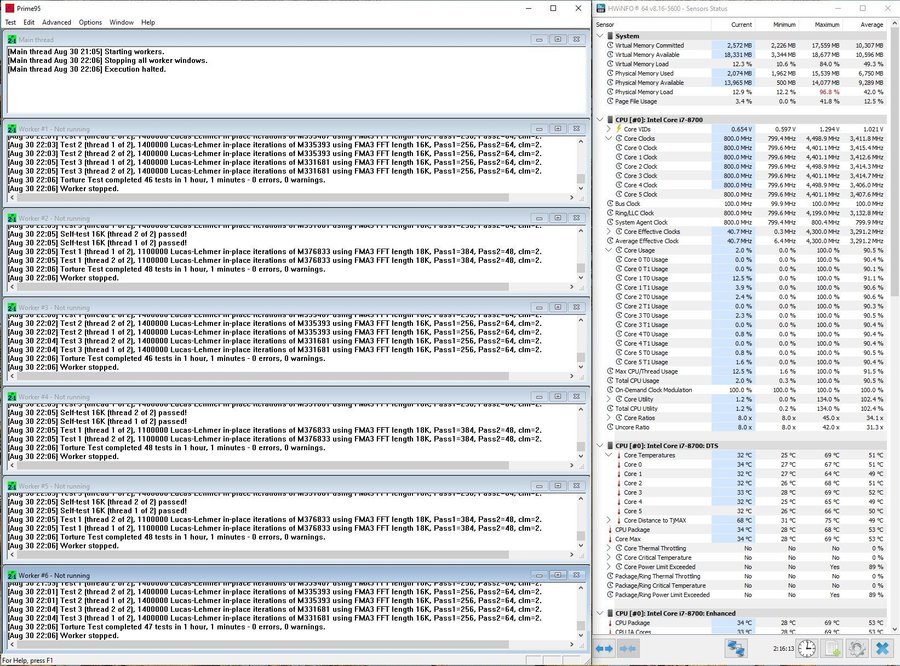900x666 pixels.
Task: Click Worker #1 horizontal scrollbar thumb
Action: 263,198
